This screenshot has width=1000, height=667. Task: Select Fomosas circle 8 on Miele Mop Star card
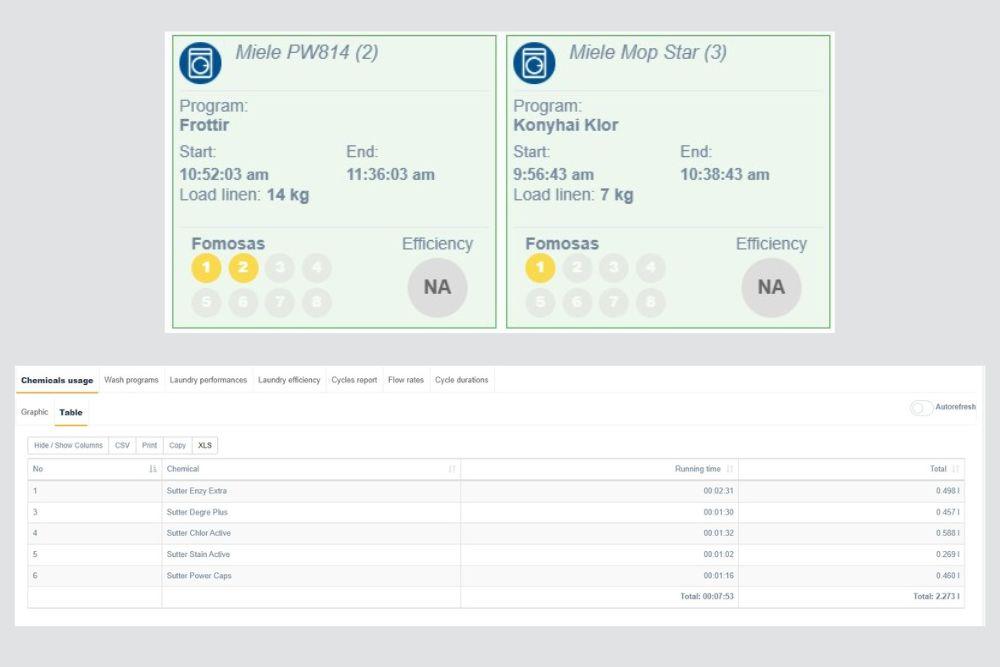click(651, 302)
